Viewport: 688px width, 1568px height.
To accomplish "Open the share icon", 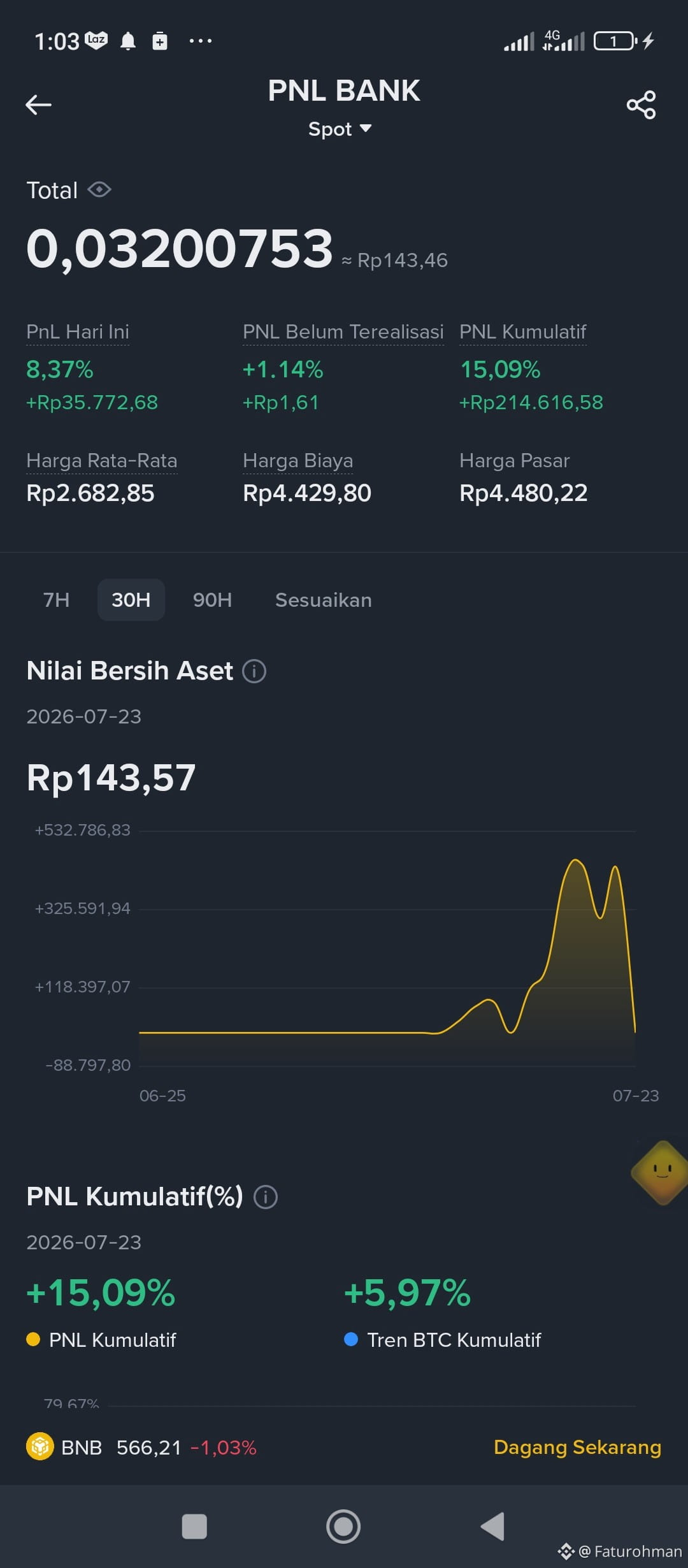I will tap(641, 105).
